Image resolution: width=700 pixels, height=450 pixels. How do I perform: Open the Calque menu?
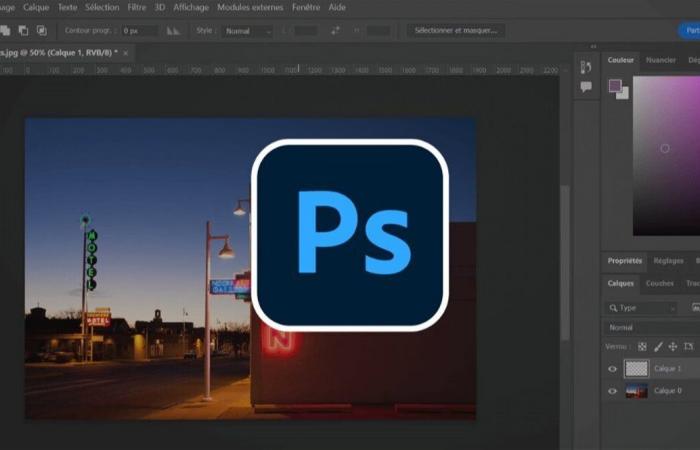point(36,8)
